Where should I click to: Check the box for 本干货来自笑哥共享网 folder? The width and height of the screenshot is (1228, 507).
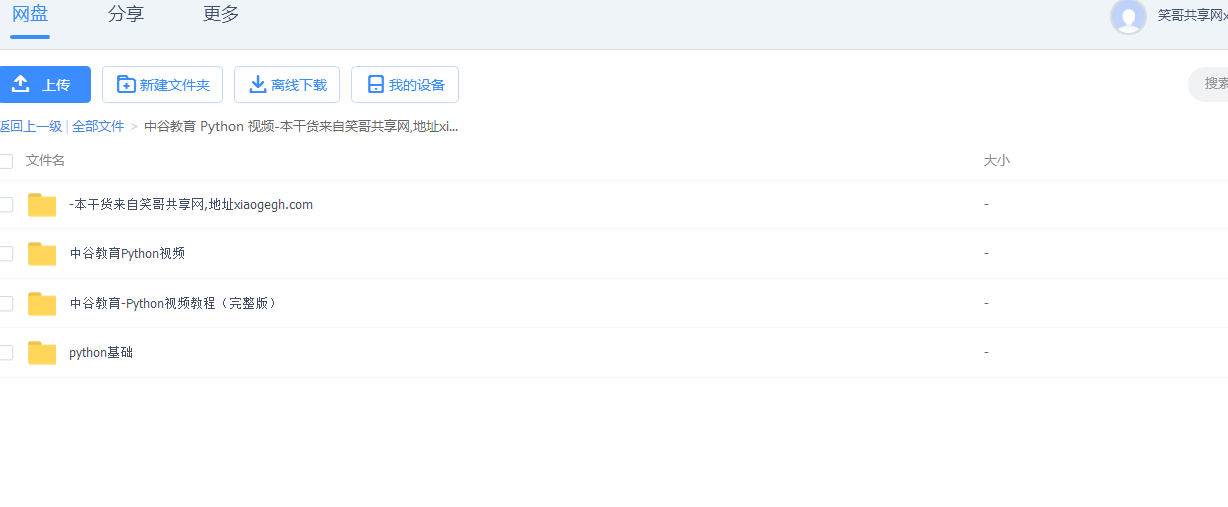click(x=6, y=205)
